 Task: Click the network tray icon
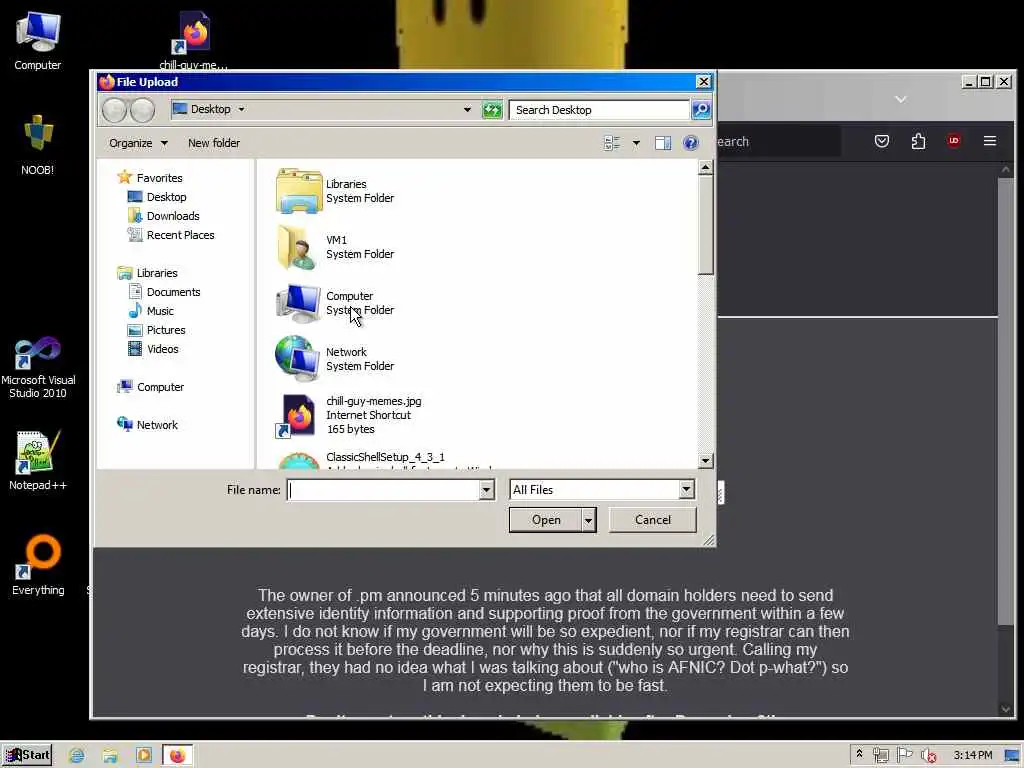point(881,756)
